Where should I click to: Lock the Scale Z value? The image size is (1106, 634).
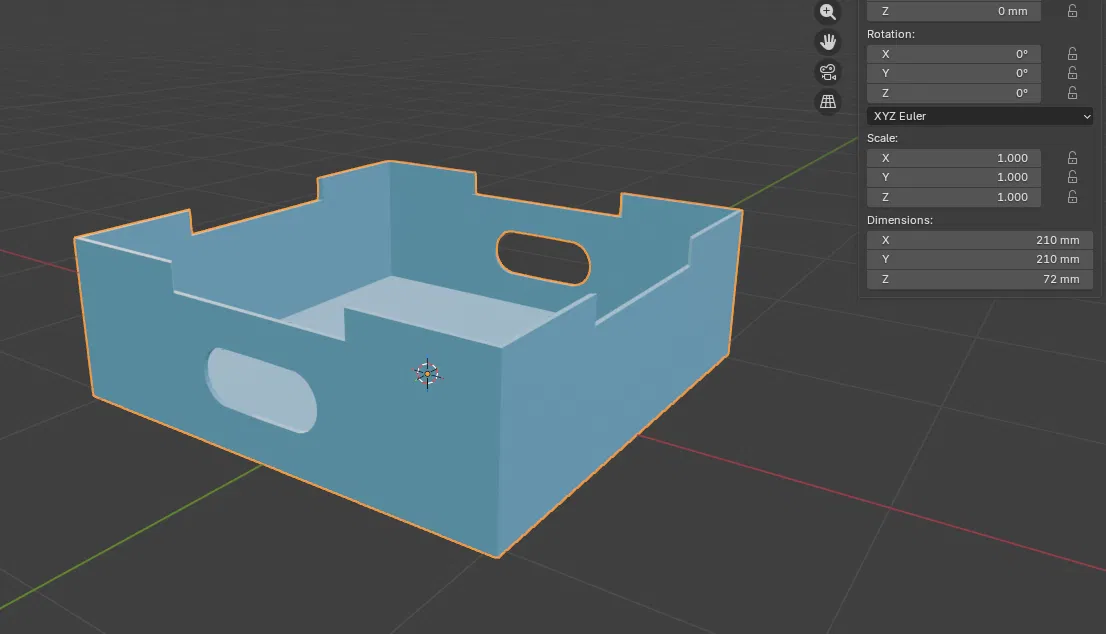[x=1072, y=197]
